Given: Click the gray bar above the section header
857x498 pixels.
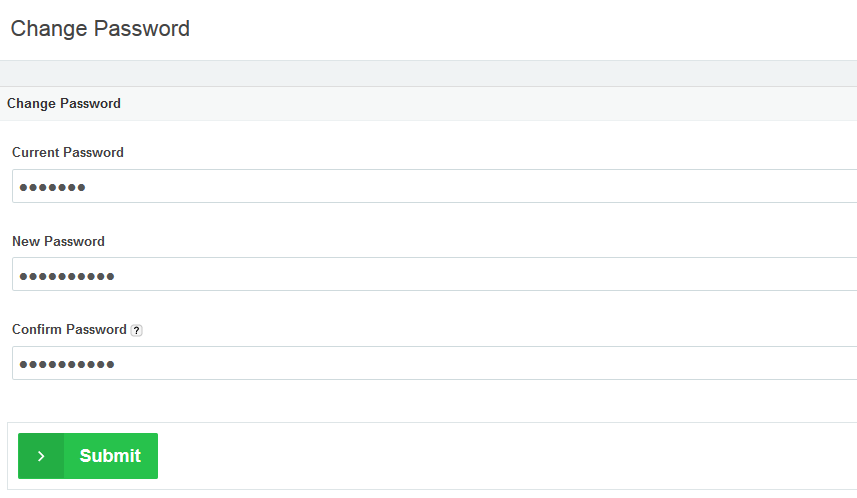Looking at the screenshot, I should point(428,73).
